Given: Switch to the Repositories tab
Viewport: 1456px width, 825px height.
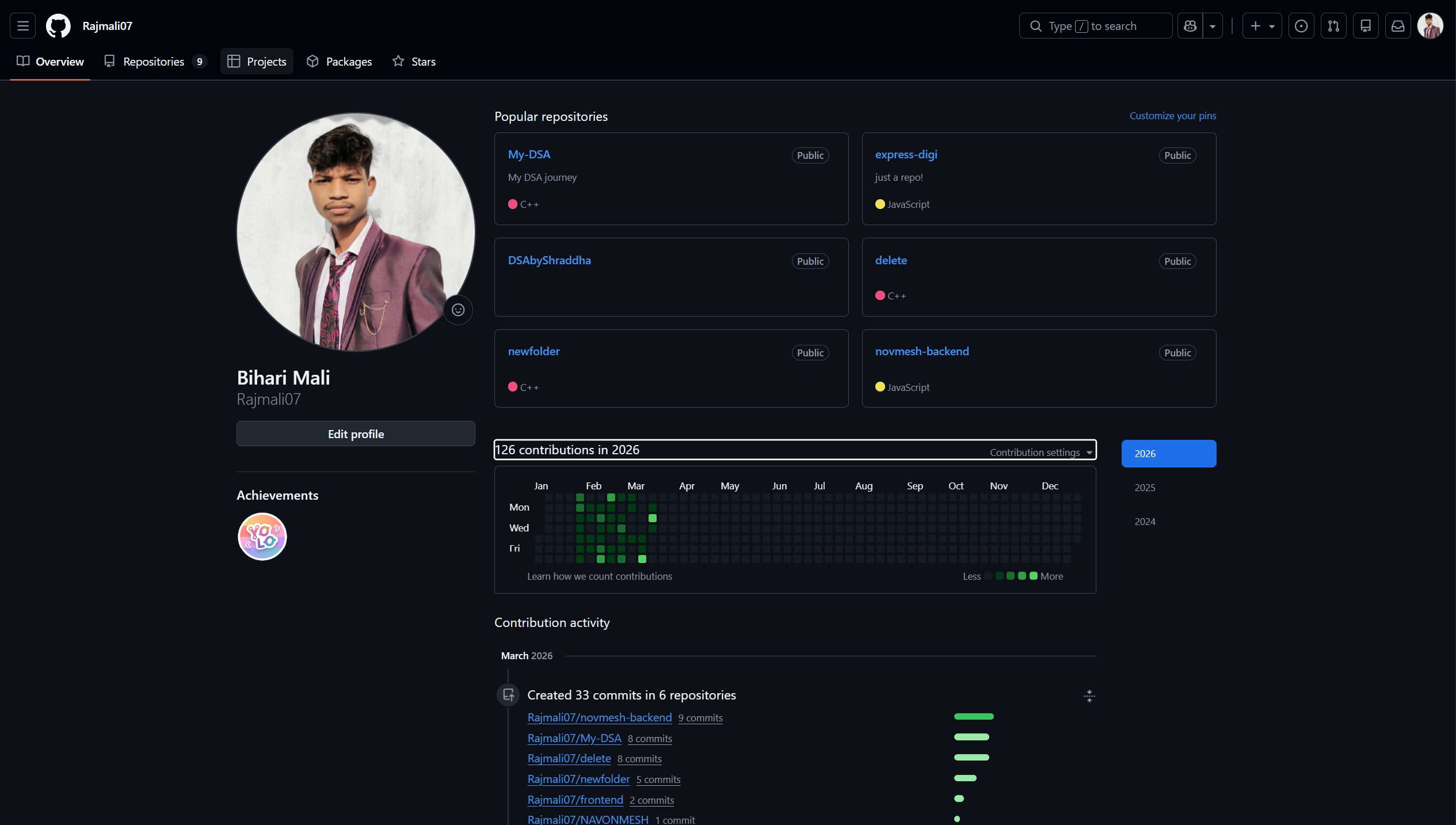Looking at the screenshot, I should coord(153,61).
